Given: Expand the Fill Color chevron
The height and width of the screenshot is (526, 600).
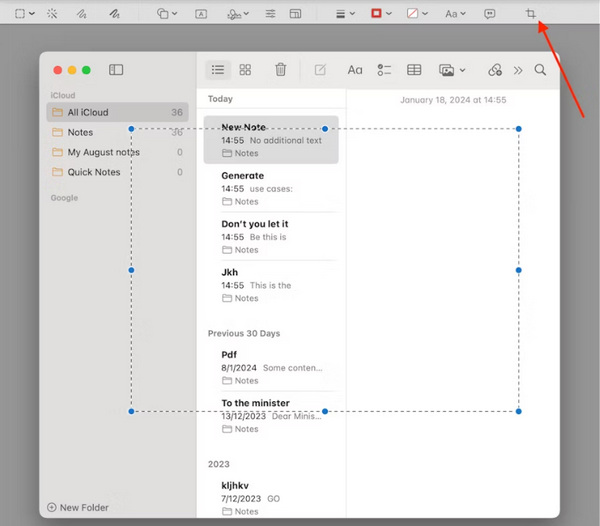Looking at the screenshot, I should 425,14.
